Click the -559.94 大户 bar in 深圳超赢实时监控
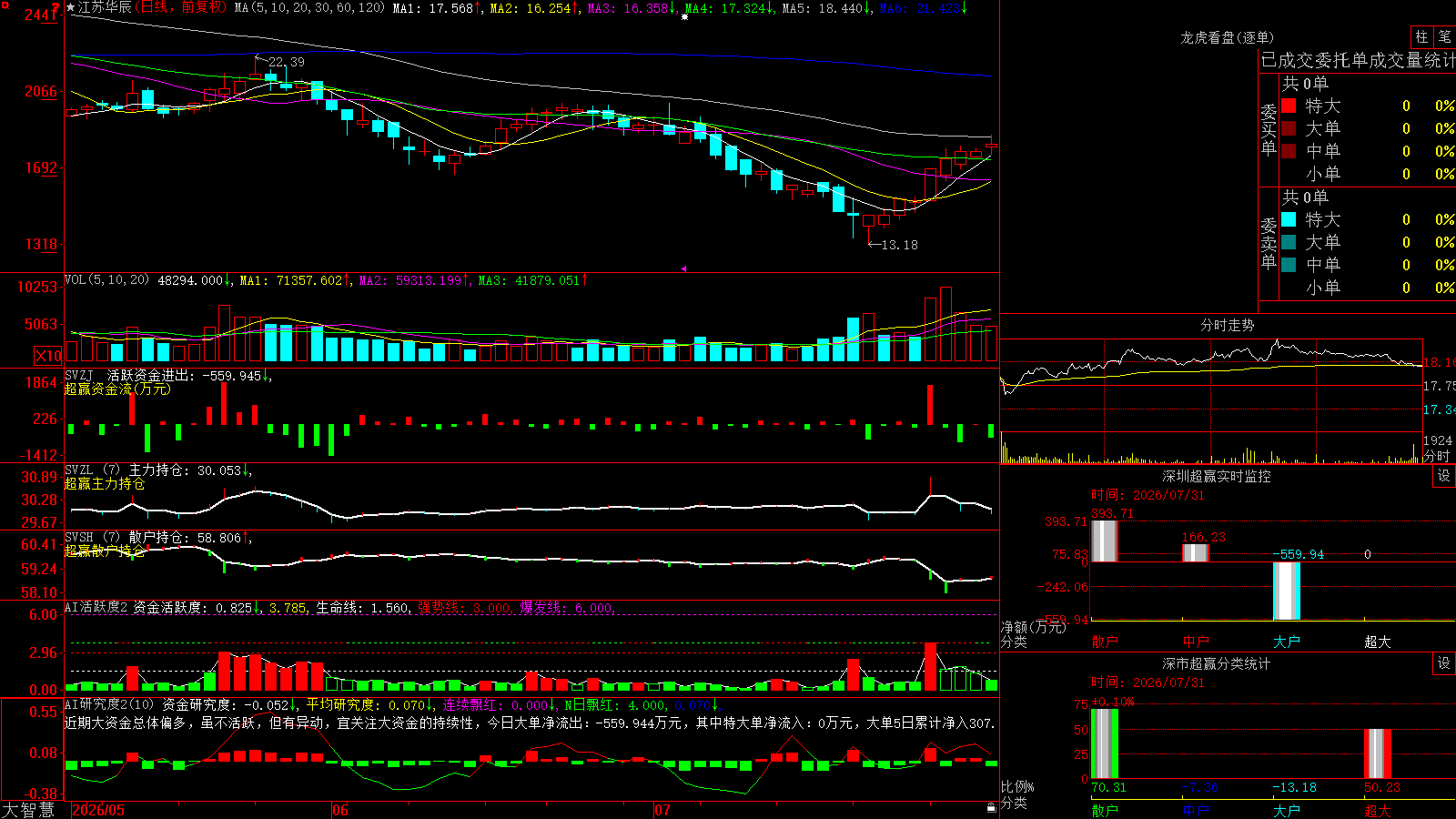 pyautogui.click(x=1287, y=591)
